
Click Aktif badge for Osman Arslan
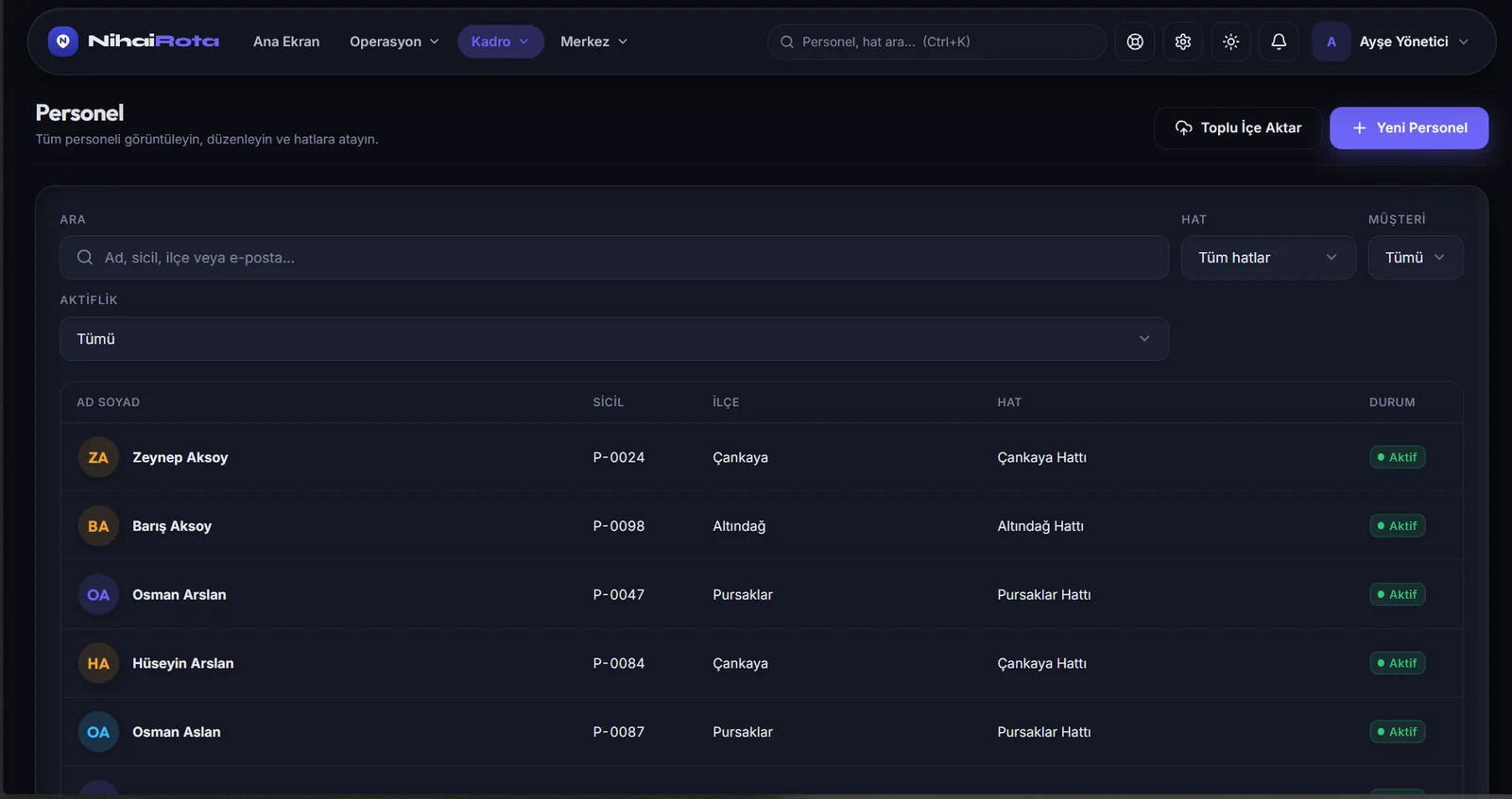tap(1397, 595)
